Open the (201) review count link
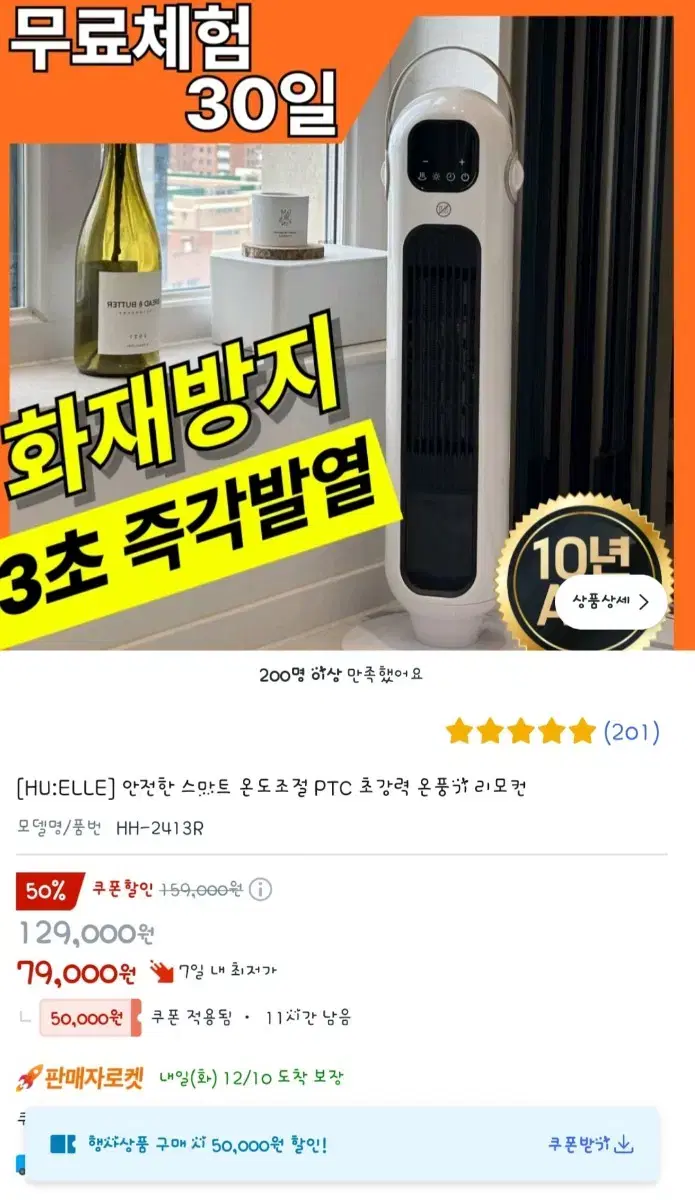The height and width of the screenshot is (1200, 695). tap(631, 732)
